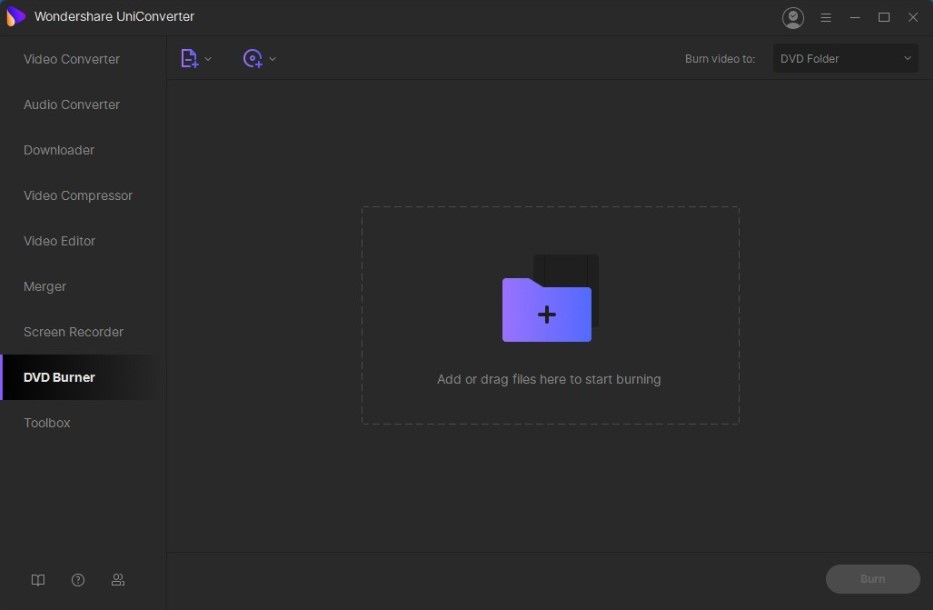Click 'Add or drag files here' text

(x=549, y=379)
